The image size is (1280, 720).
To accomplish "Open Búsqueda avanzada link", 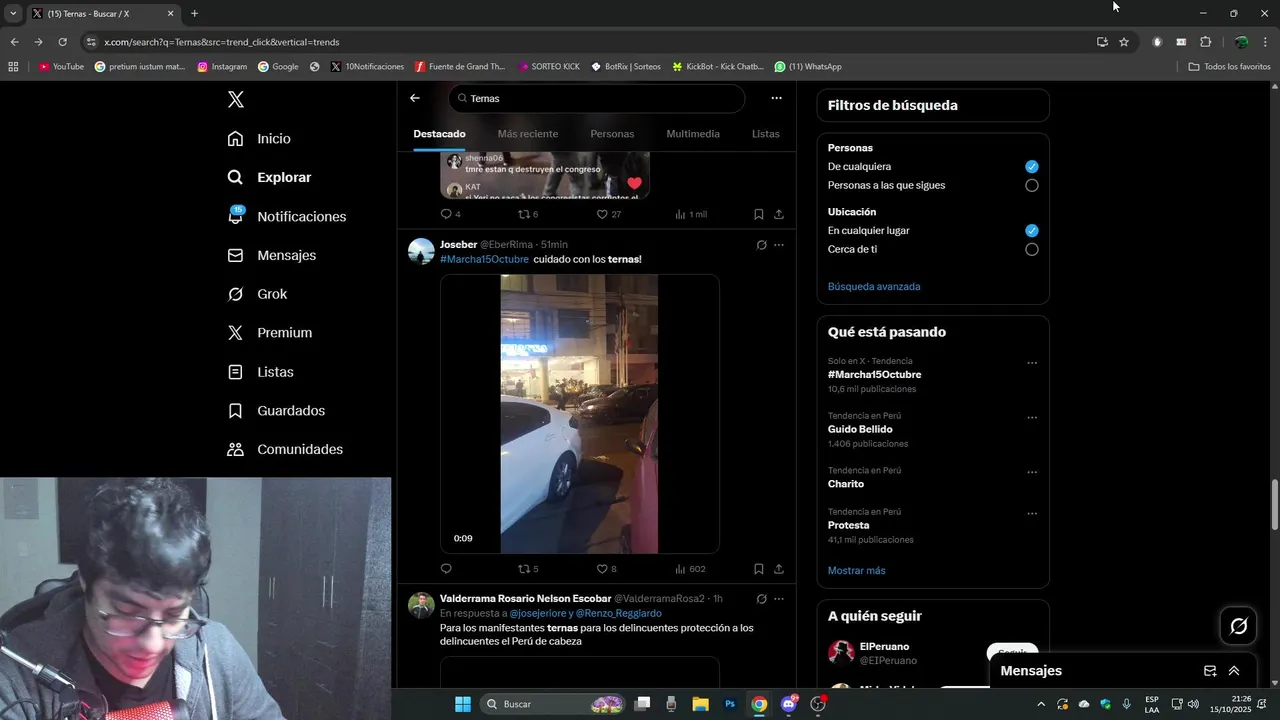I will (x=874, y=286).
